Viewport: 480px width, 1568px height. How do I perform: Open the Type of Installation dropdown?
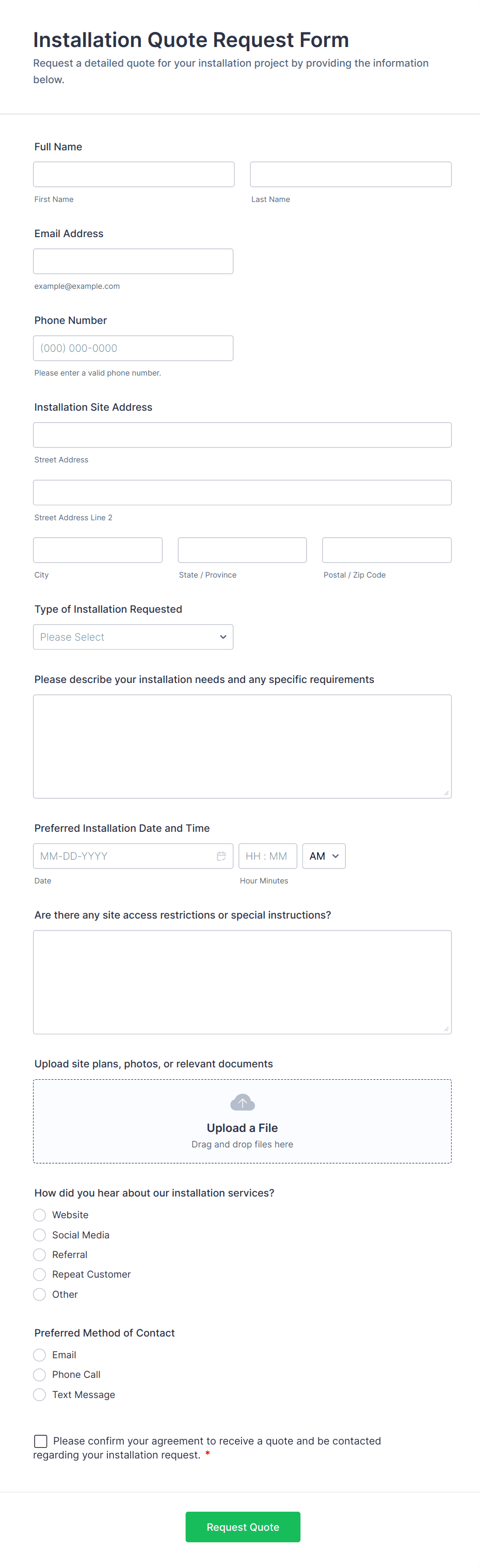(x=133, y=638)
